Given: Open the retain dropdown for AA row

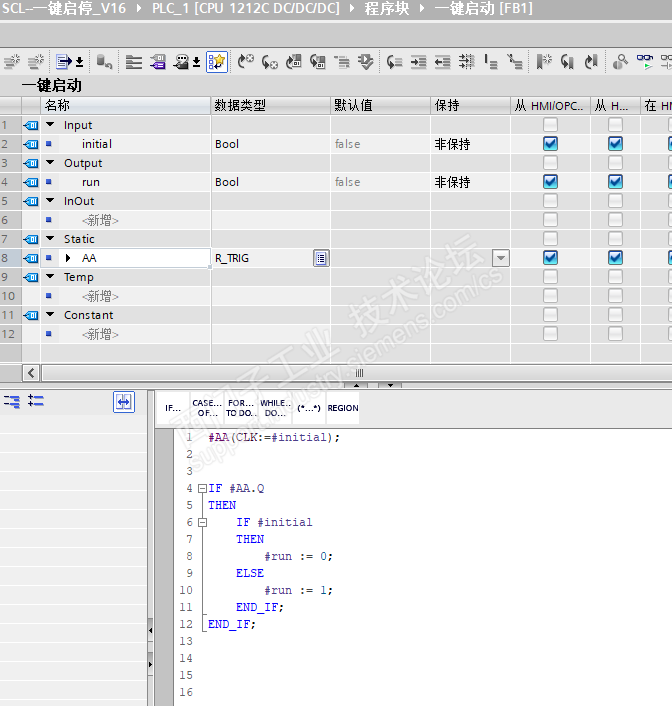Looking at the screenshot, I should 500,258.
